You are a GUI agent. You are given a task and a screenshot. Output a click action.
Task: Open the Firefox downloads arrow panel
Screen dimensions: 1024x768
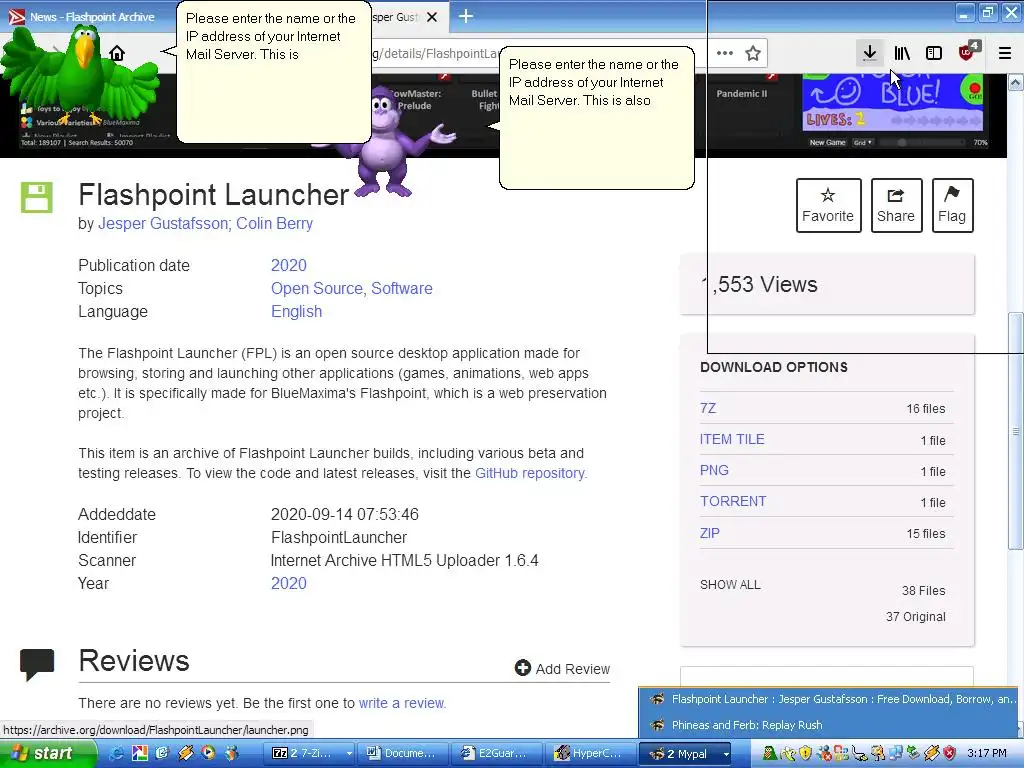pyautogui.click(x=869, y=53)
